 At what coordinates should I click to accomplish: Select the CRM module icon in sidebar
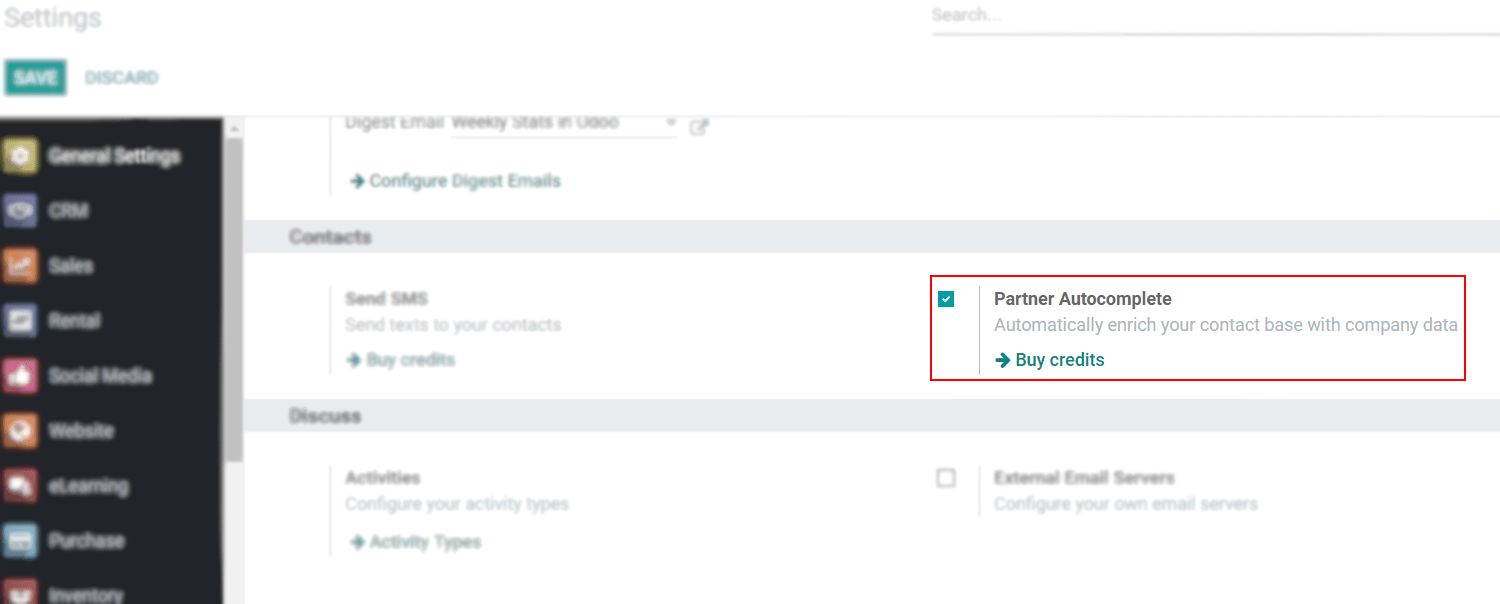[20, 210]
